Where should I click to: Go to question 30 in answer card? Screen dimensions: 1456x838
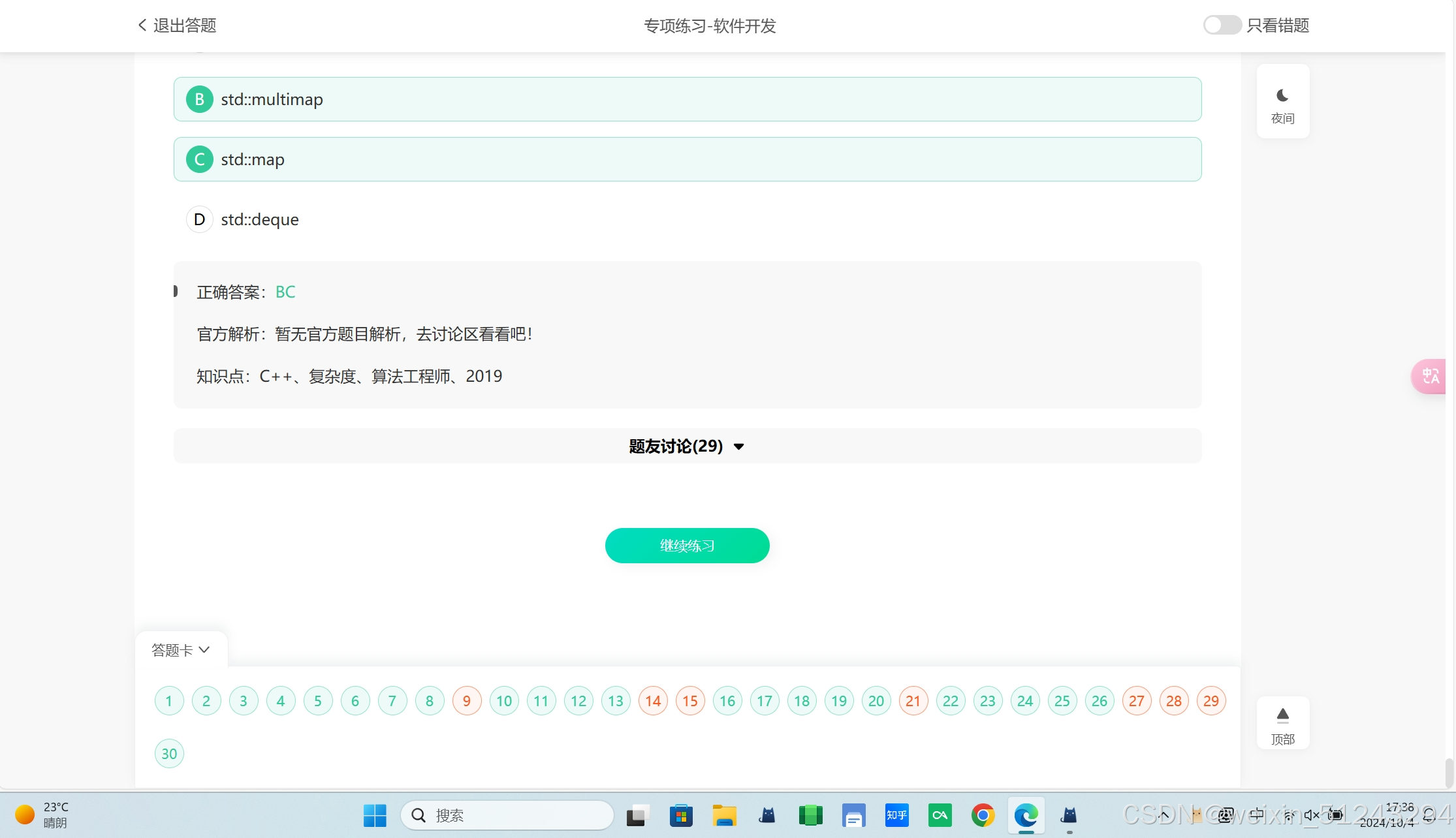pyautogui.click(x=169, y=754)
